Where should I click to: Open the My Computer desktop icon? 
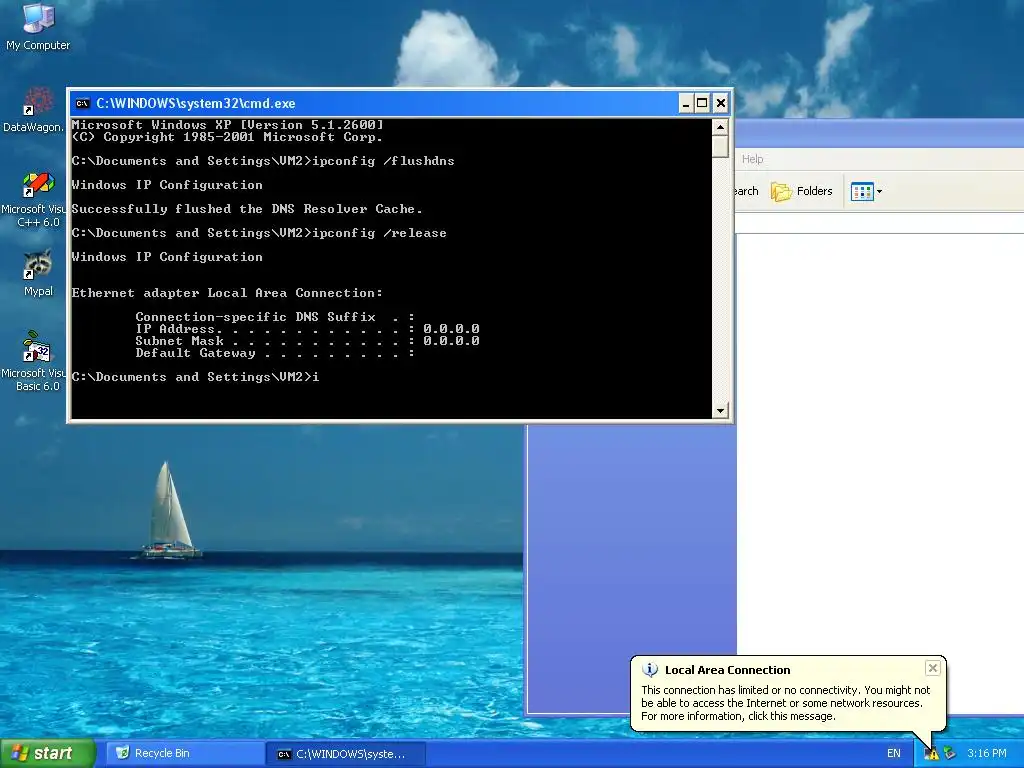38,27
